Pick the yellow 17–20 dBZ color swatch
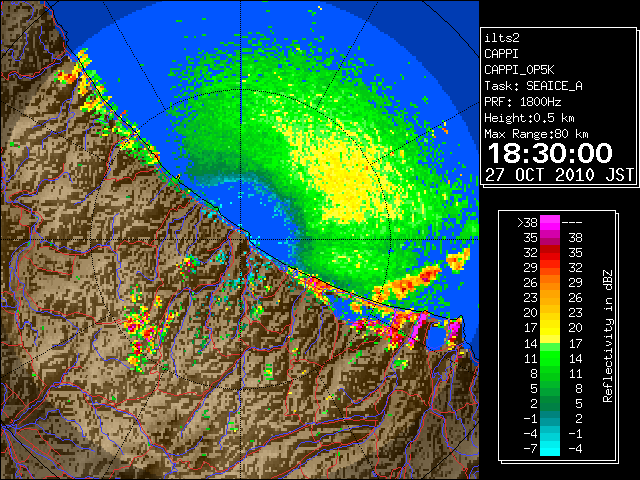Image resolution: width=640 pixels, height=480 pixels. tap(550, 328)
